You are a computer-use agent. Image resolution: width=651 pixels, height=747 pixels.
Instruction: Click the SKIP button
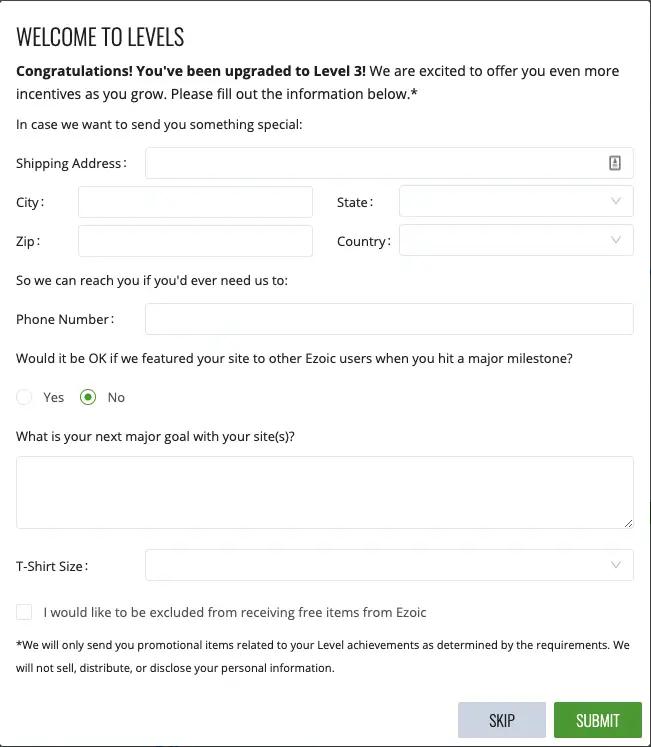(x=502, y=720)
